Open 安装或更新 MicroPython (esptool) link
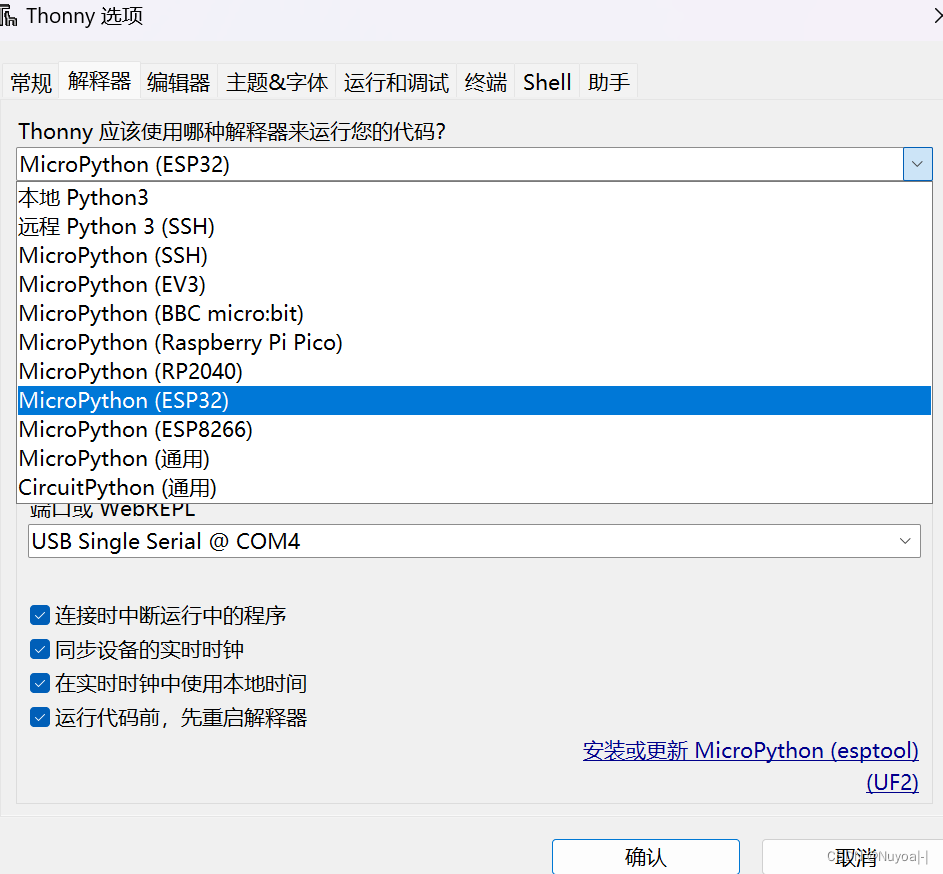 tap(751, 751)
